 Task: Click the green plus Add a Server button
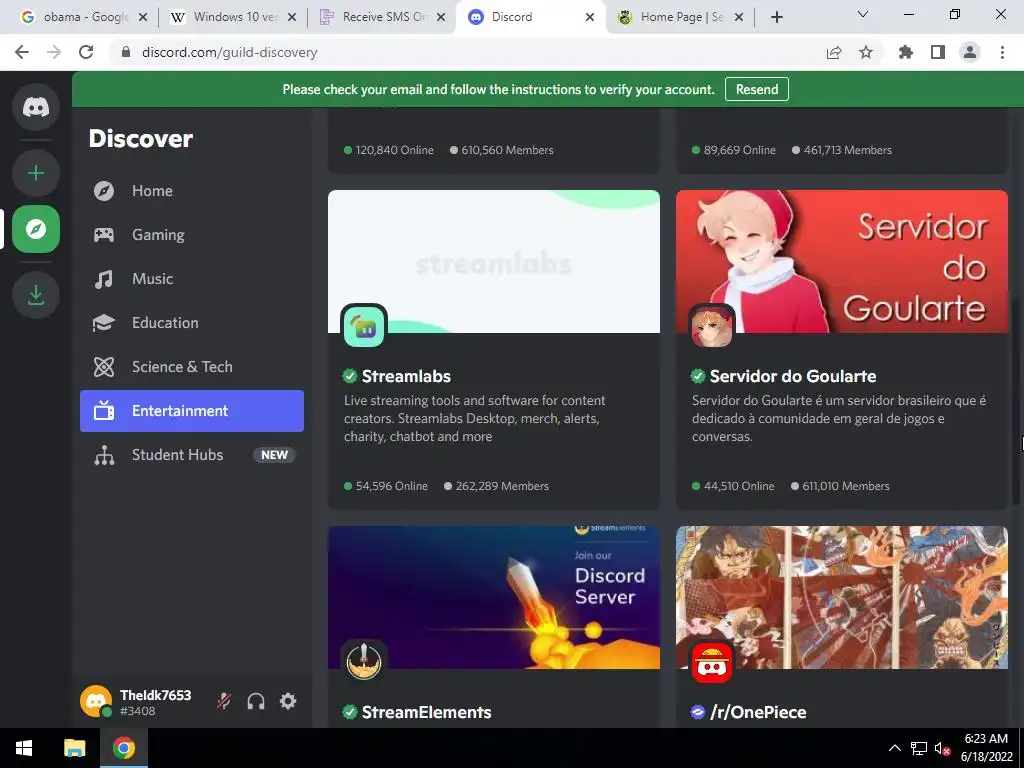coord(36,173)
